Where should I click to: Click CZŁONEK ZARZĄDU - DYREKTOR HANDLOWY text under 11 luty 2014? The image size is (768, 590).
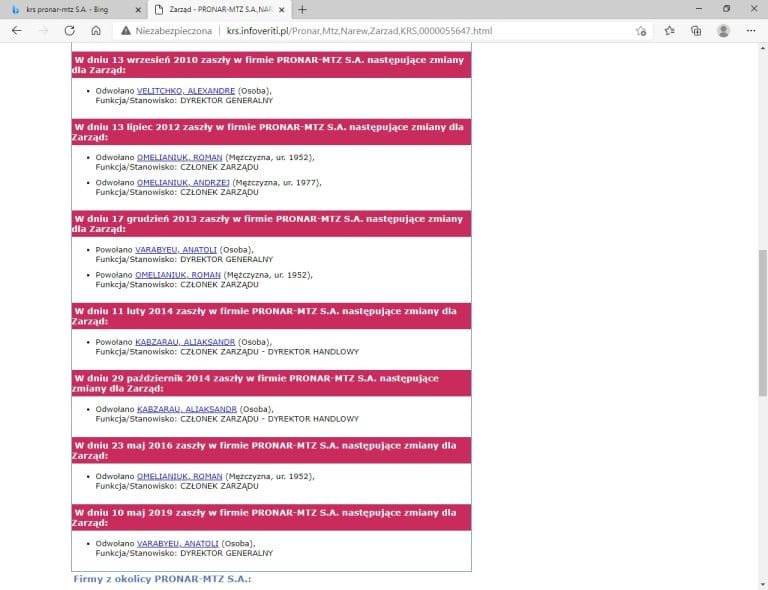pos(269,352)
